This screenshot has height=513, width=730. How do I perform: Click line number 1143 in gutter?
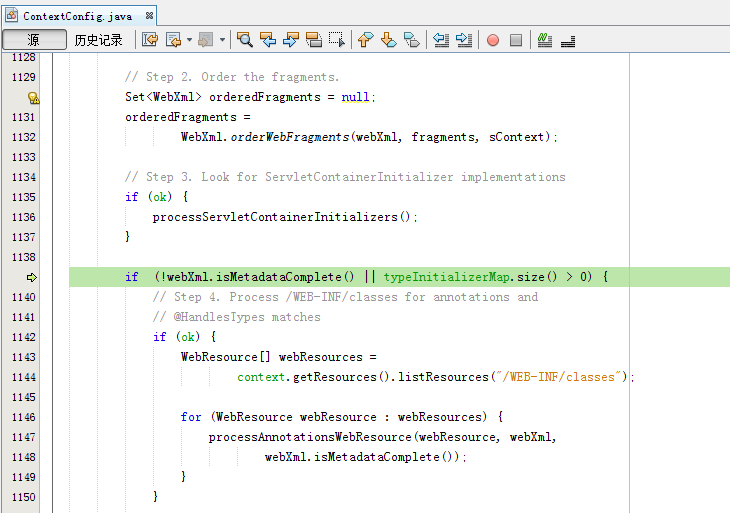click(23, 357)
